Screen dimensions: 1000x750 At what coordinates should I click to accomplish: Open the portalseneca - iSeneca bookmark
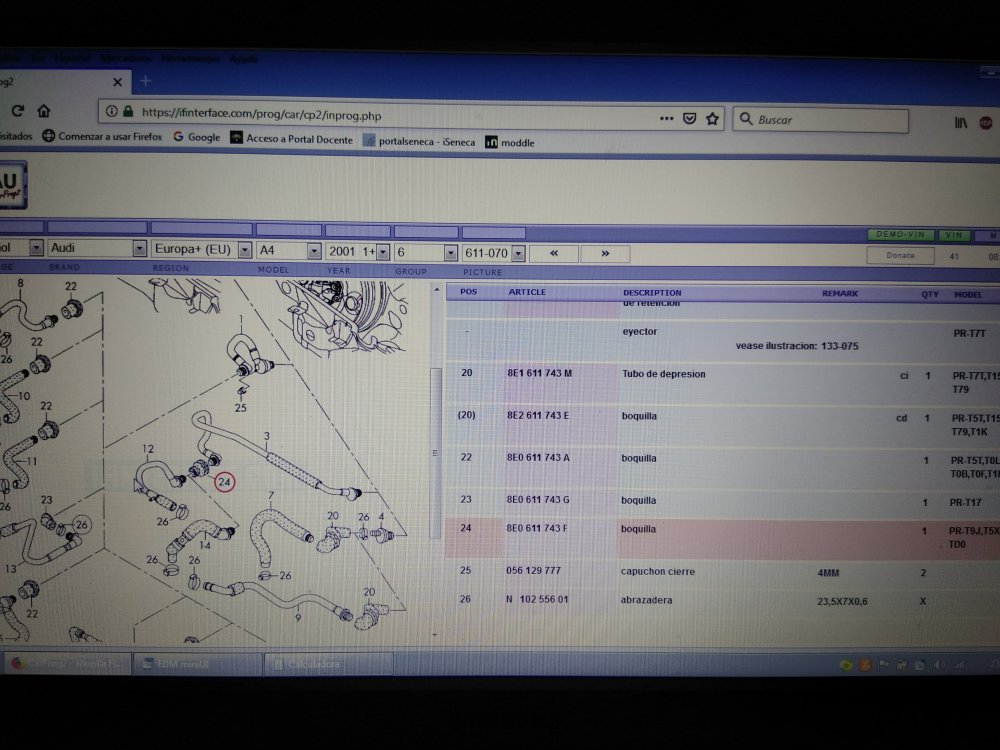click(419, 141)
